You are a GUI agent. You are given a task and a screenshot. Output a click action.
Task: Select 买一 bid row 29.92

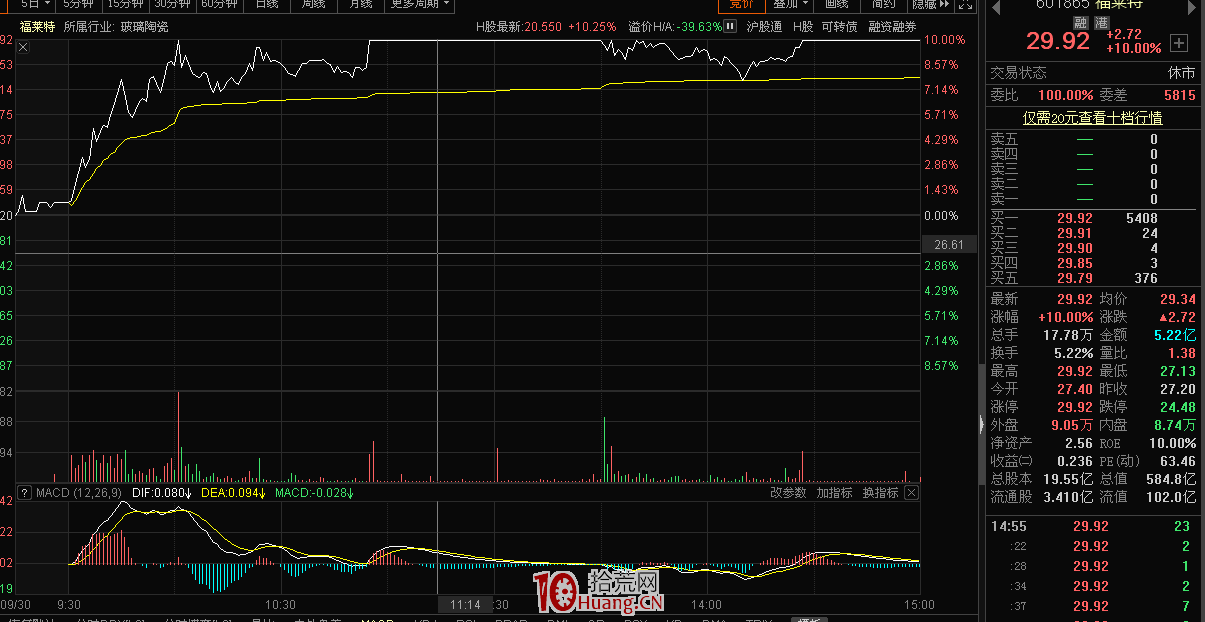click(1094, 218)
